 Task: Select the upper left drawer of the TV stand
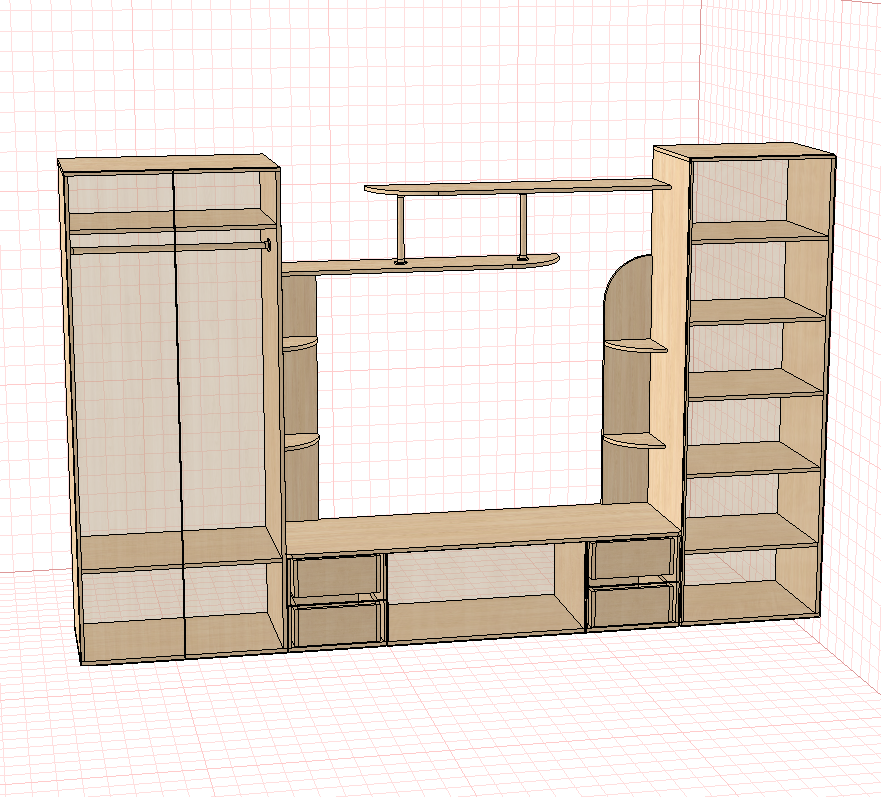335,575
